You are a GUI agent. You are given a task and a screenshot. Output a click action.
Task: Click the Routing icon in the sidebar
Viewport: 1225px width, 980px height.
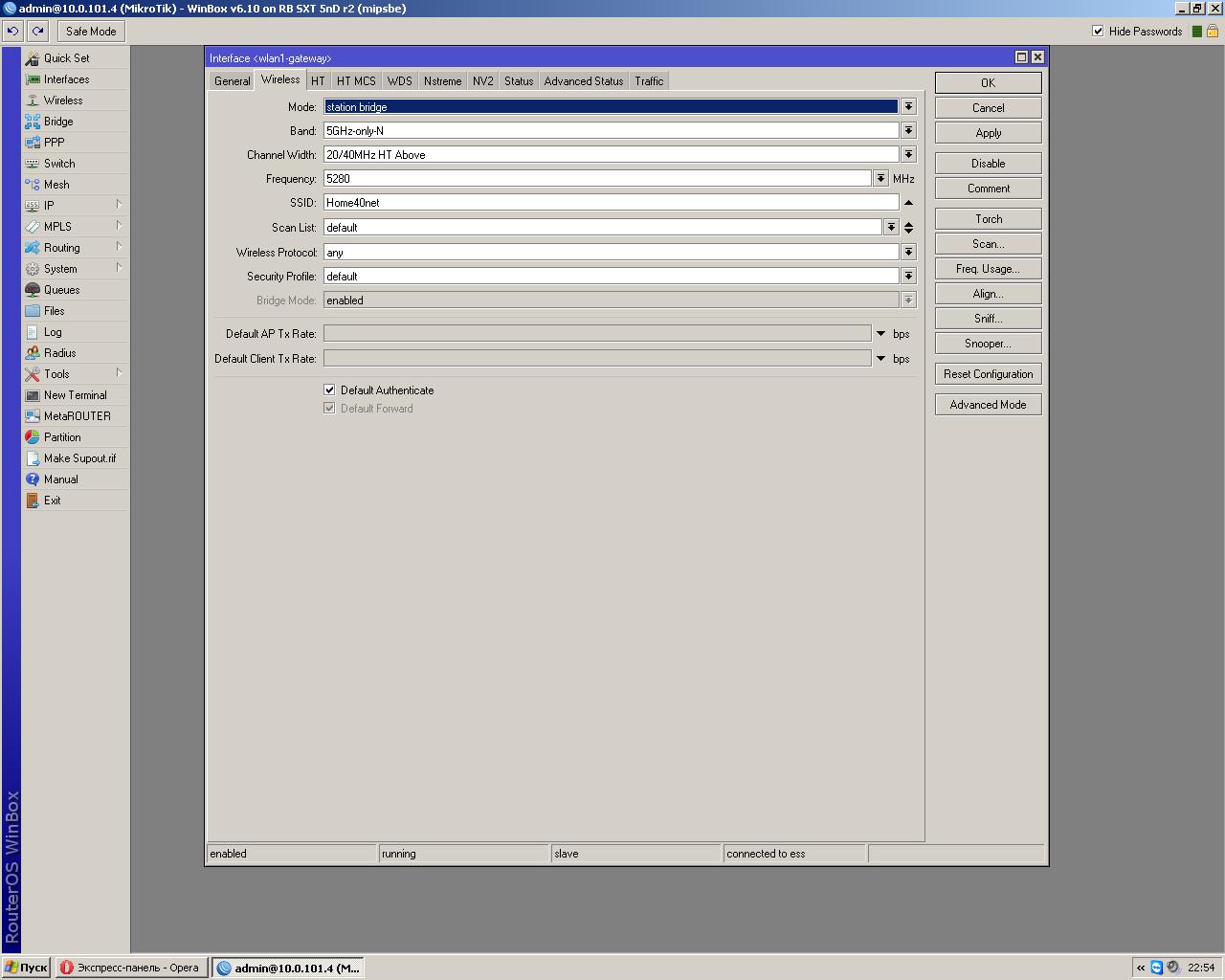click(33, 248)
